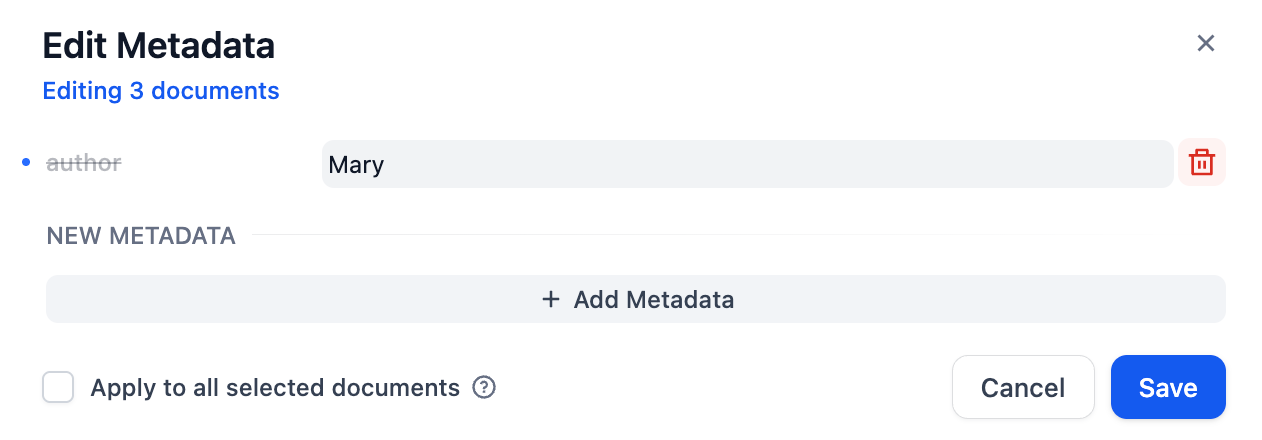Close the Edit Metadata dialog

(x=1206, y=43)
